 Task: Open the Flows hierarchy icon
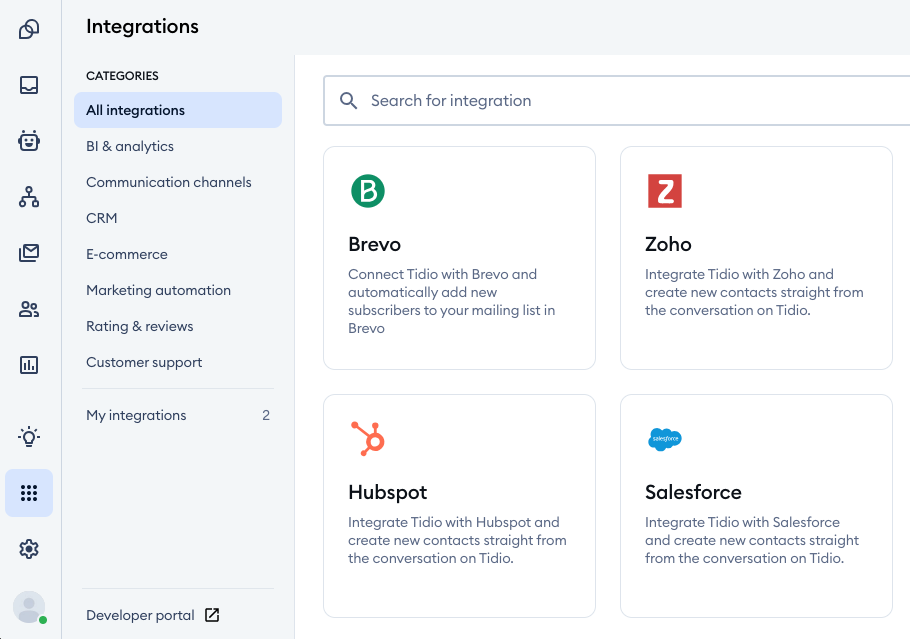pyautogui.click(x=29, y=197)
